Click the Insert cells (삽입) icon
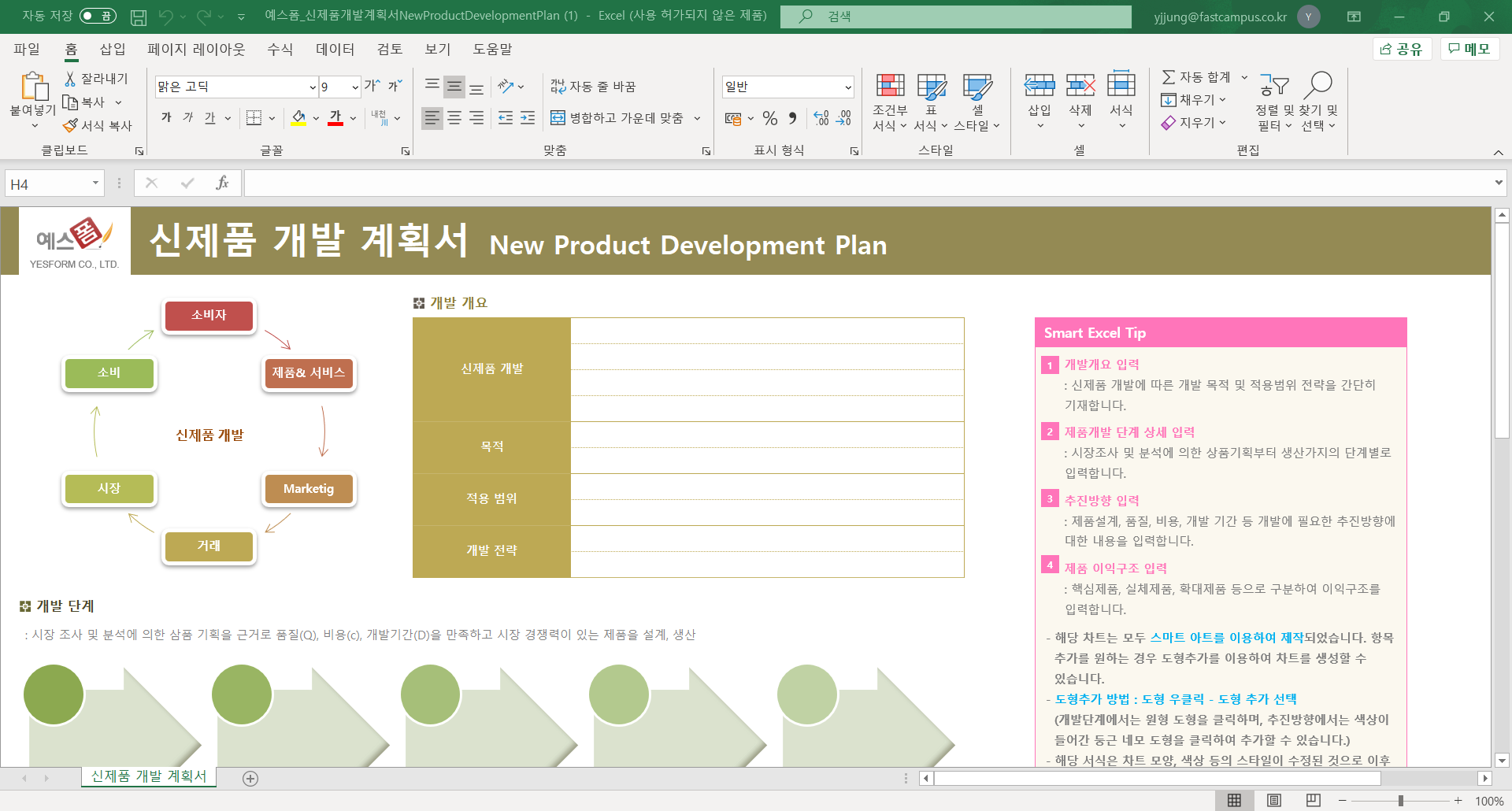The height and width of the screenshot is (811, 1512). [x=1039, y=85]
